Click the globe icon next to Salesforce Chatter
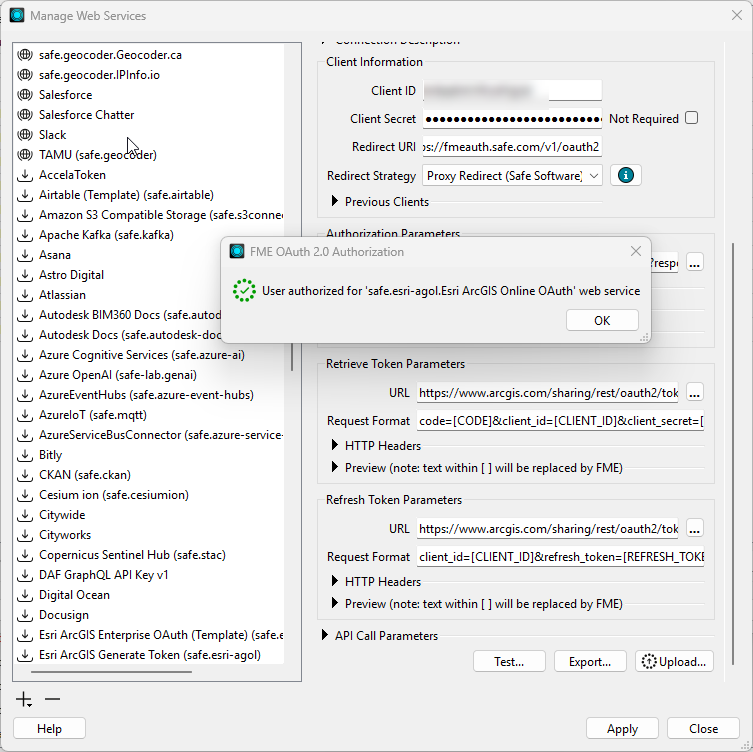 [25, 115]
